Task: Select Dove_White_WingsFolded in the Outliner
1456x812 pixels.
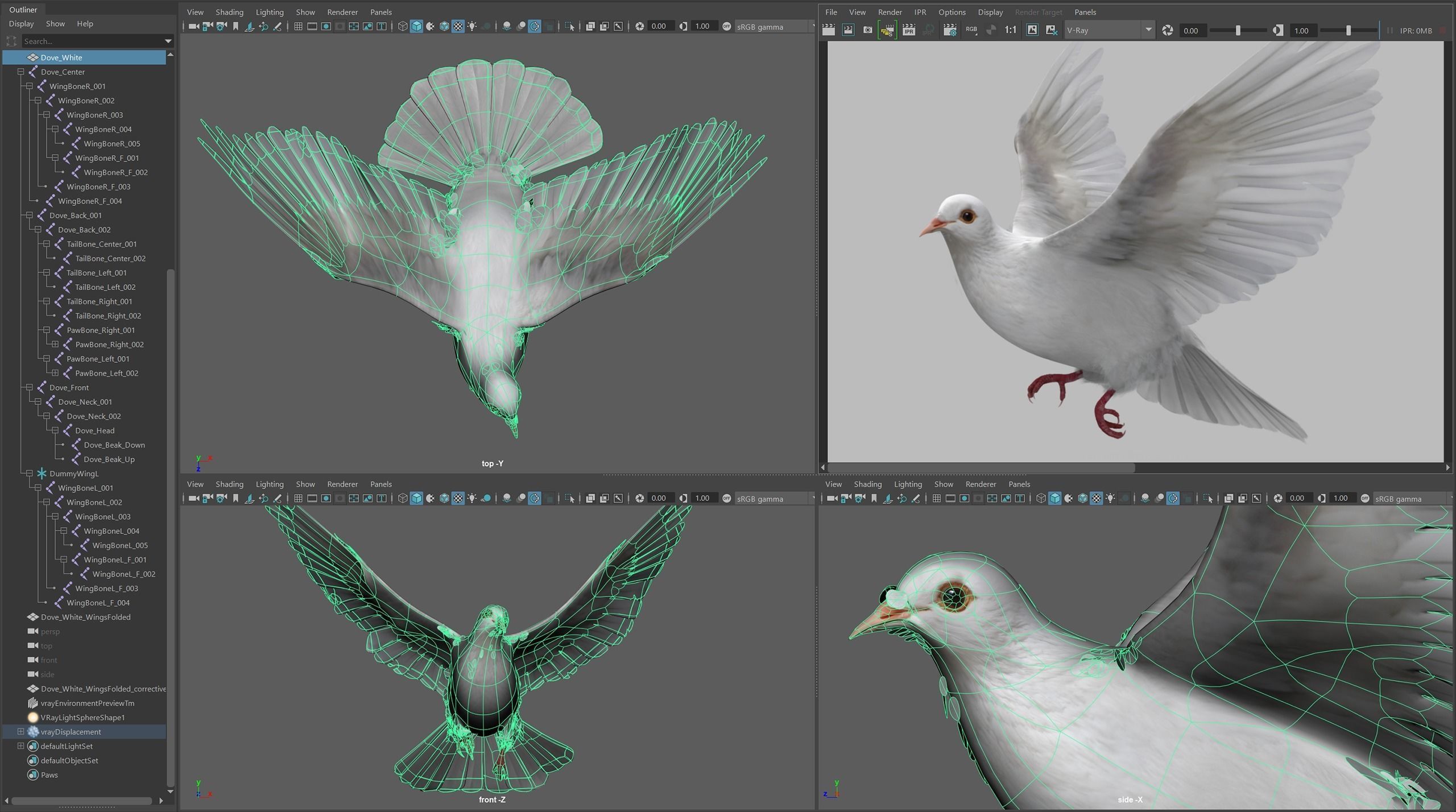Action: (85, 617)
